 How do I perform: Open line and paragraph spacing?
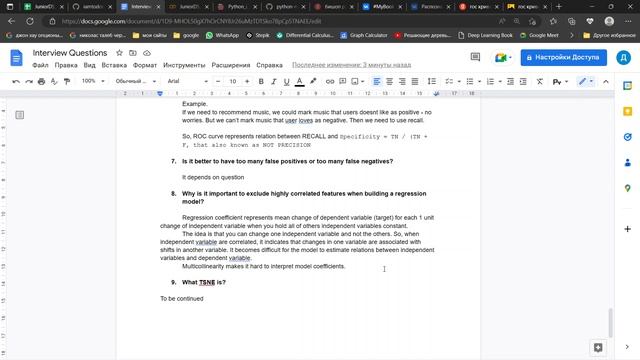point(431,82)
